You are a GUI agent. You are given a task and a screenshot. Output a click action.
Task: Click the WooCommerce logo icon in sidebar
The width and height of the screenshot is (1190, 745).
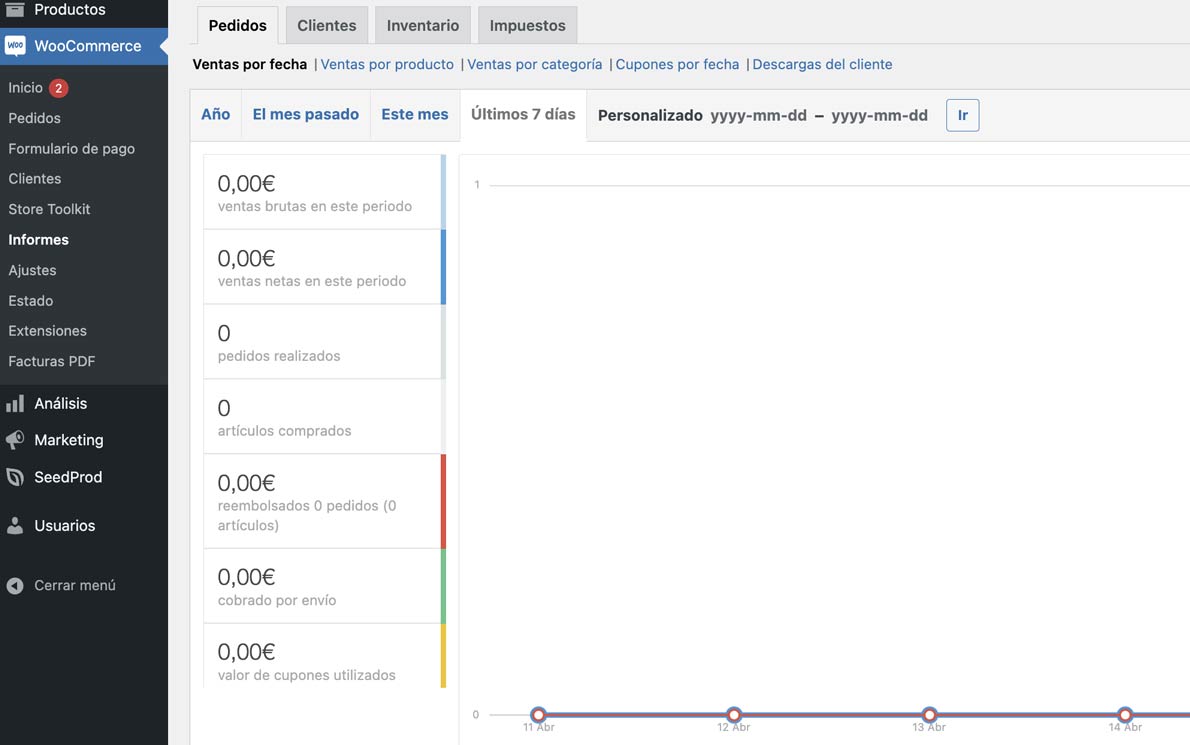coord(15,46)
